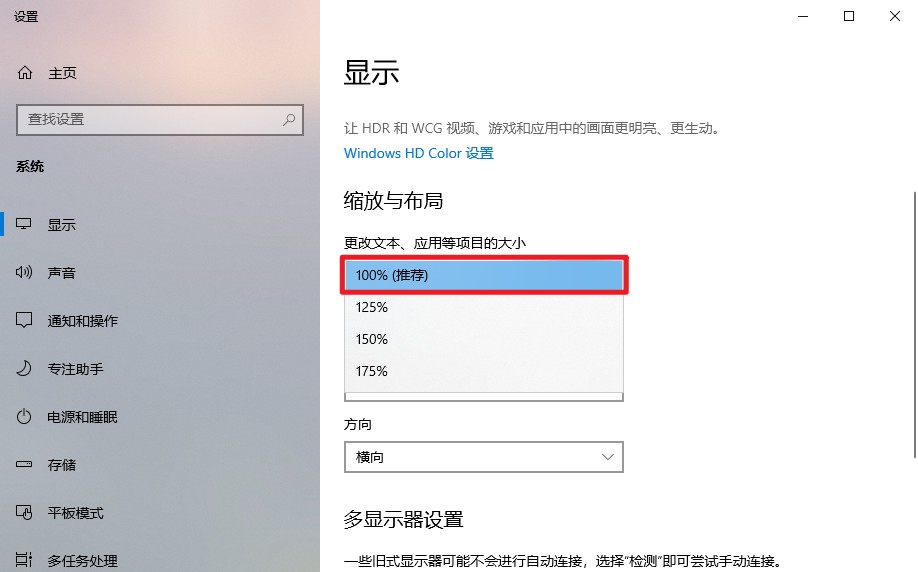918x572 pixels.
Task: Click the home icon beside 主页
Action: point(25,73)
